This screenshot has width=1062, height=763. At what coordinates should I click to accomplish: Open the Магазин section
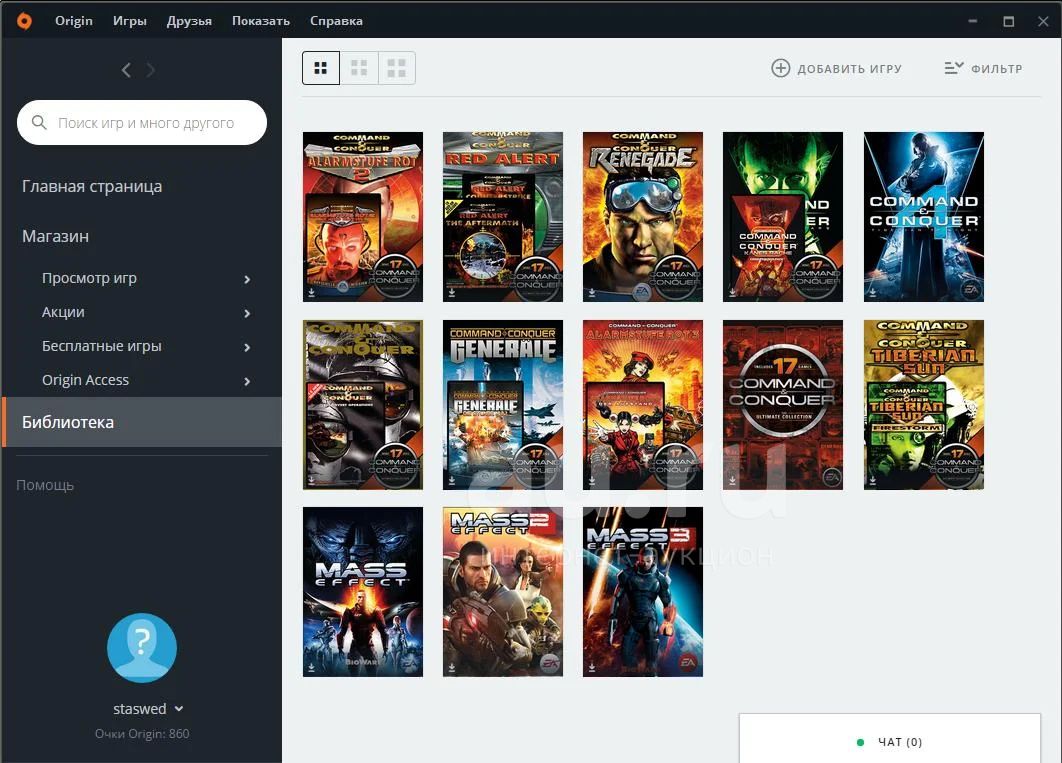coord(56,236)
